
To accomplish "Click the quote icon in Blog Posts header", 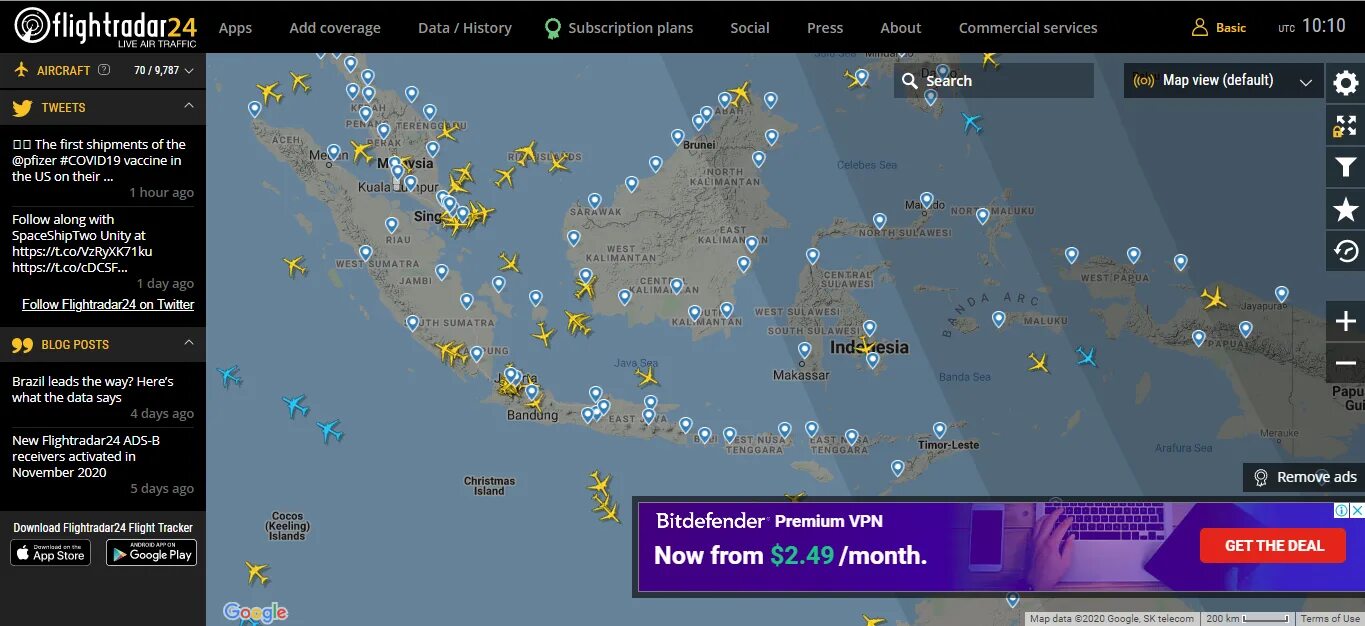I will (22, 344).
